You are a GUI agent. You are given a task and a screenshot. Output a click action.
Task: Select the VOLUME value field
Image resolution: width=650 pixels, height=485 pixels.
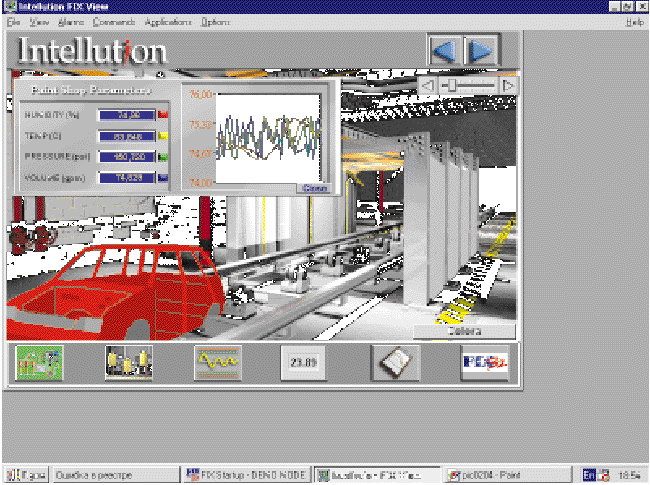[x=127, y=178]
